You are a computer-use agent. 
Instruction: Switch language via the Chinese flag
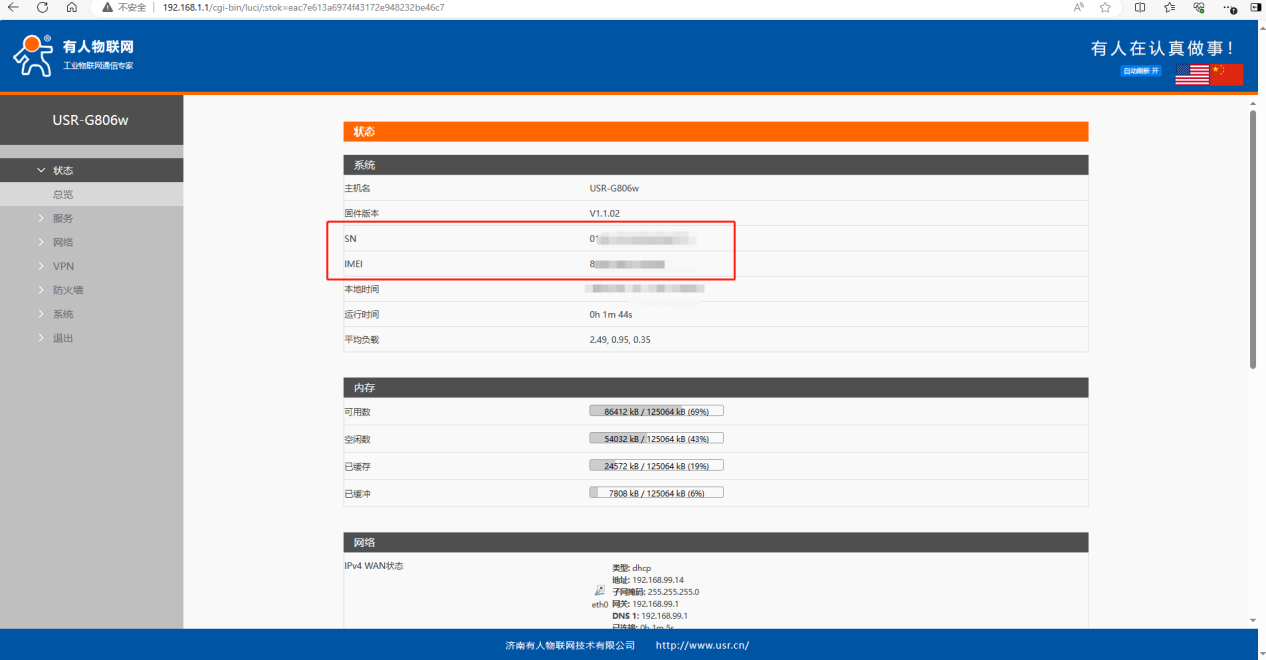[1226, 74]
